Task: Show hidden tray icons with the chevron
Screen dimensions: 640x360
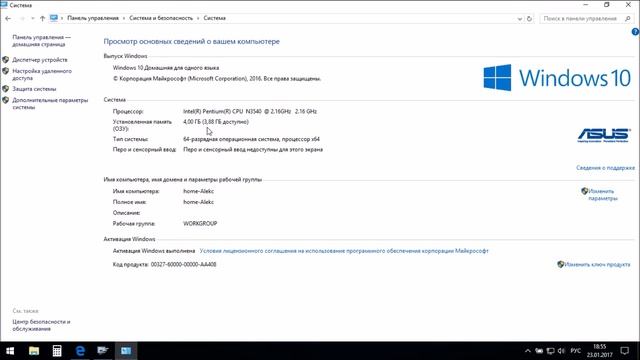Action: coord(527,351)
